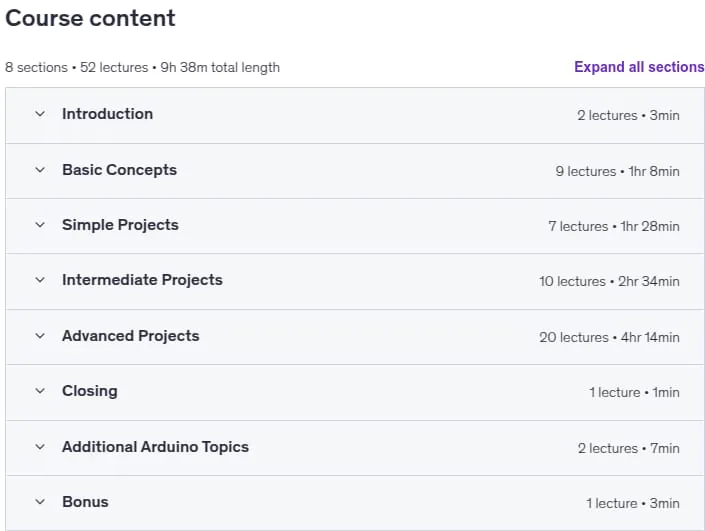Select the Closing section title

pos(90,391)
